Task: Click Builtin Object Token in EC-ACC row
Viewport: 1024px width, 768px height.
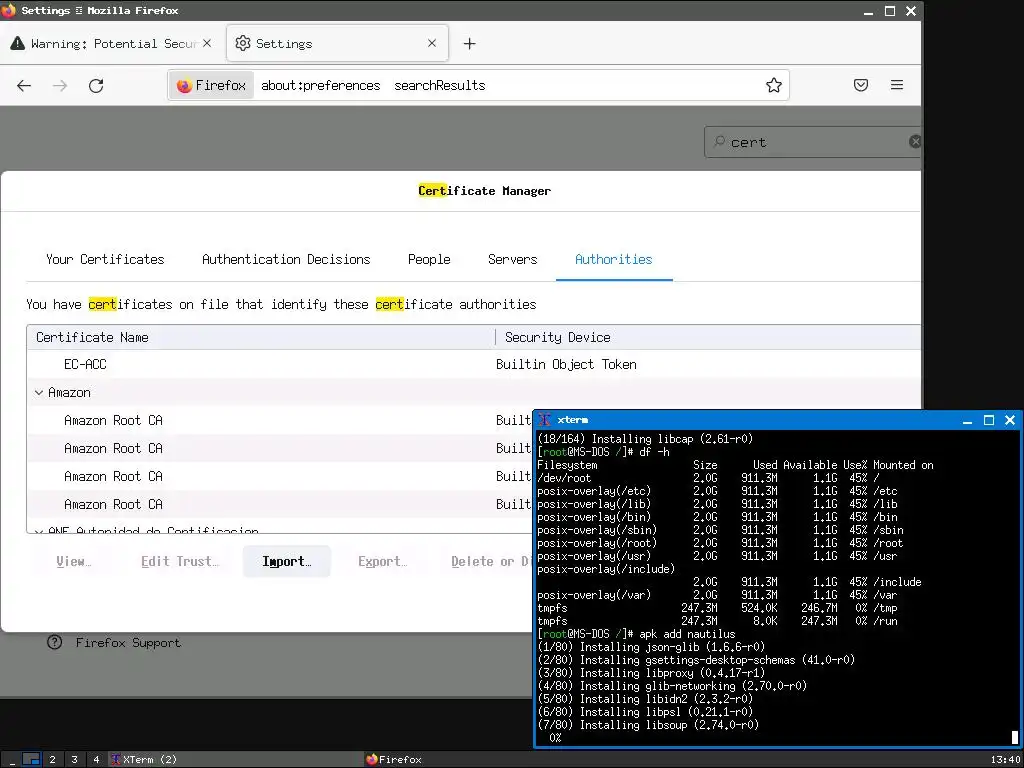Action: [x=566, y=364]
